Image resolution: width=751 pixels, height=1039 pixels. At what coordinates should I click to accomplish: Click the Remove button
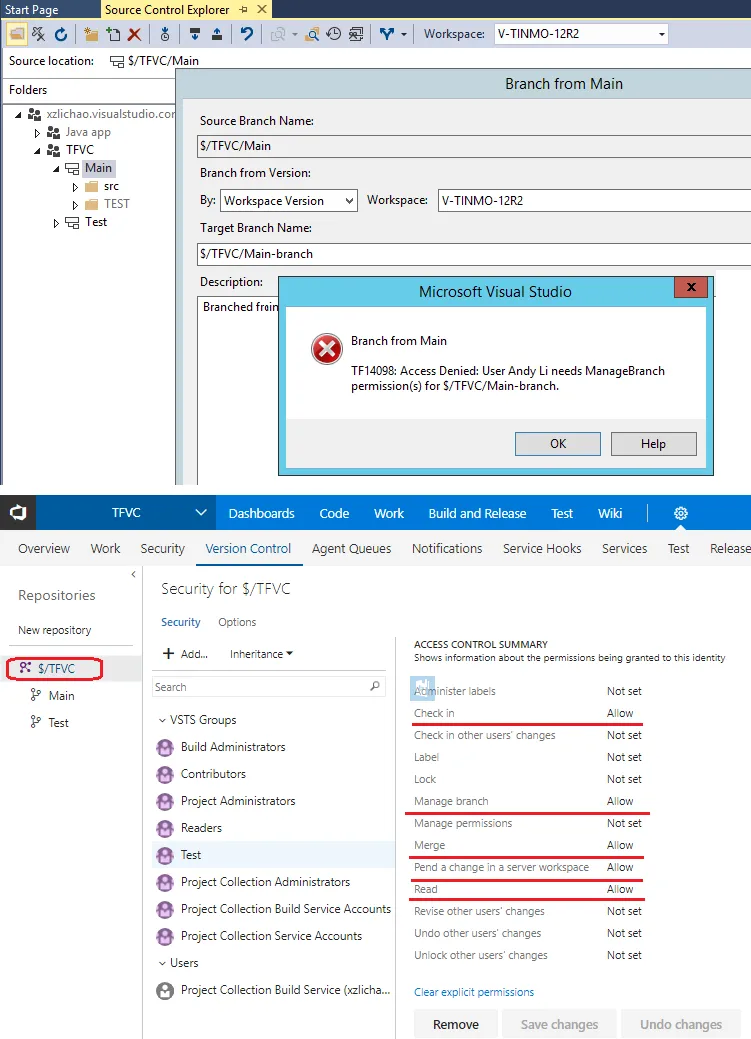(x=455, y=1024)
